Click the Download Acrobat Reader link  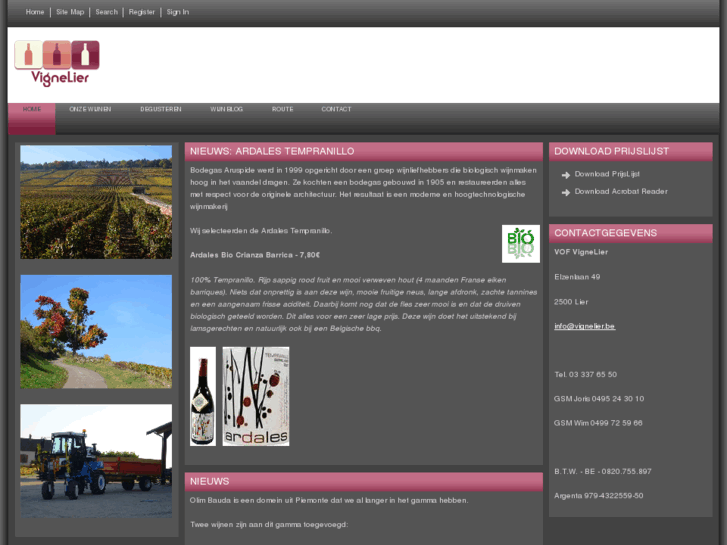click(x=621, y=191)
